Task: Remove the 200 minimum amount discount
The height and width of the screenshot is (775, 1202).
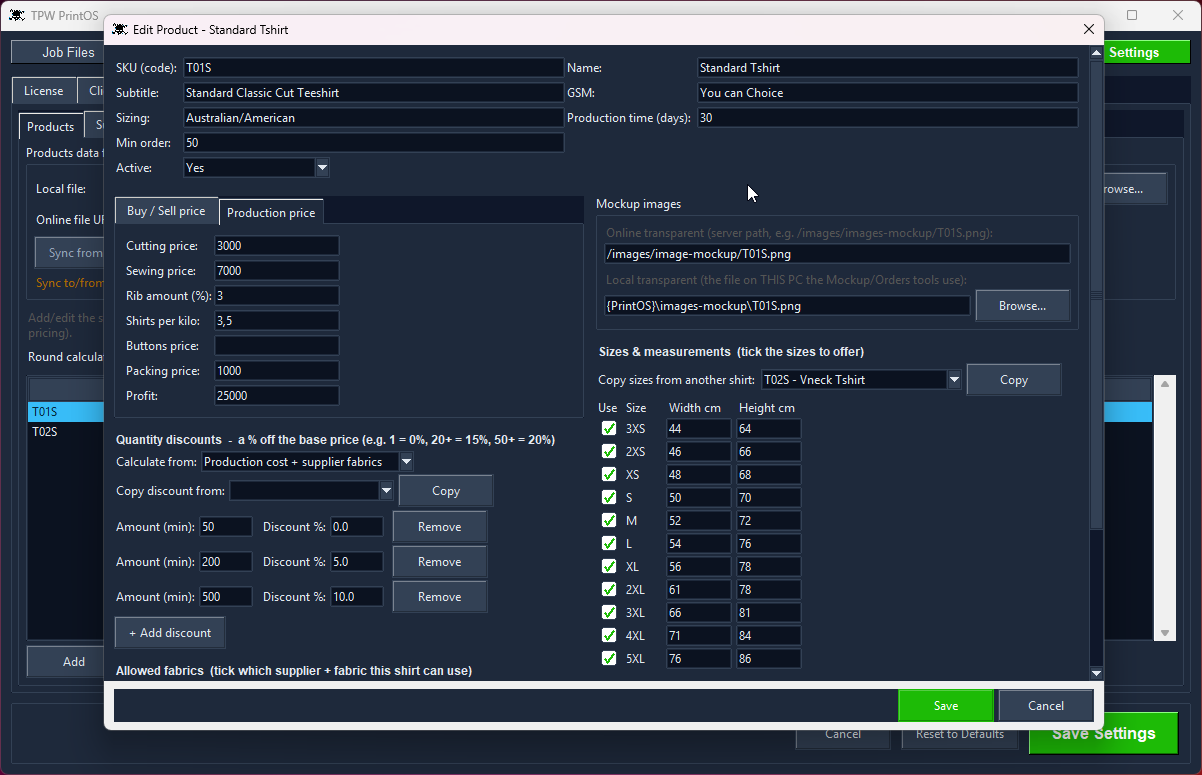Action: [440, 562]
